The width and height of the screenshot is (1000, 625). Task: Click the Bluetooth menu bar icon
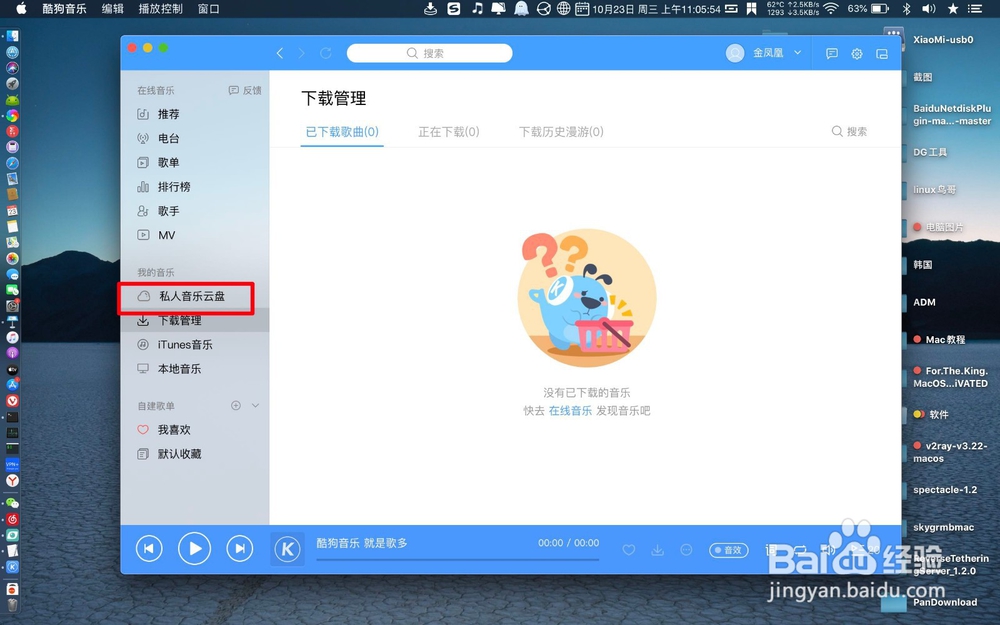click(906, 9)
